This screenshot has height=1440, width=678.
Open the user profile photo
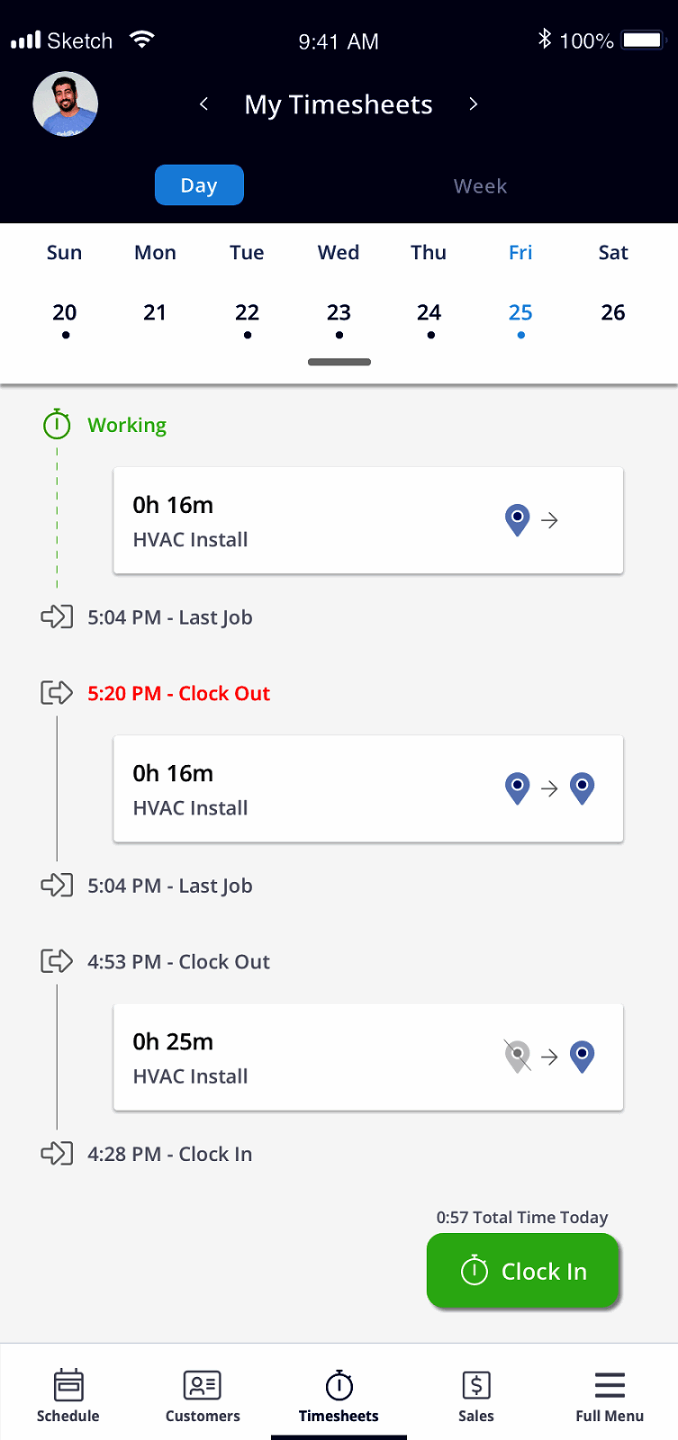[x=66, y=104]
